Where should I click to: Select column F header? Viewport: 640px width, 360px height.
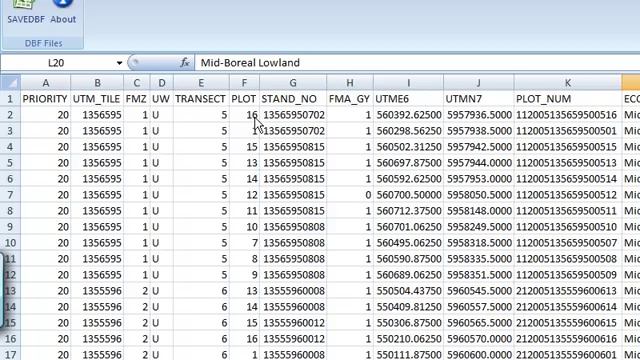click(244, 83)
